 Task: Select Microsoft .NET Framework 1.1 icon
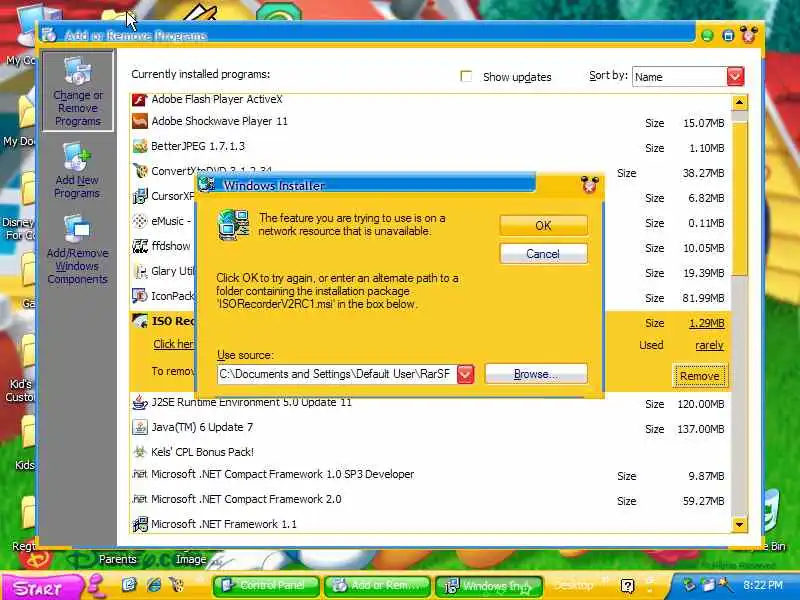pyautogui.click(x=140, y=524)
